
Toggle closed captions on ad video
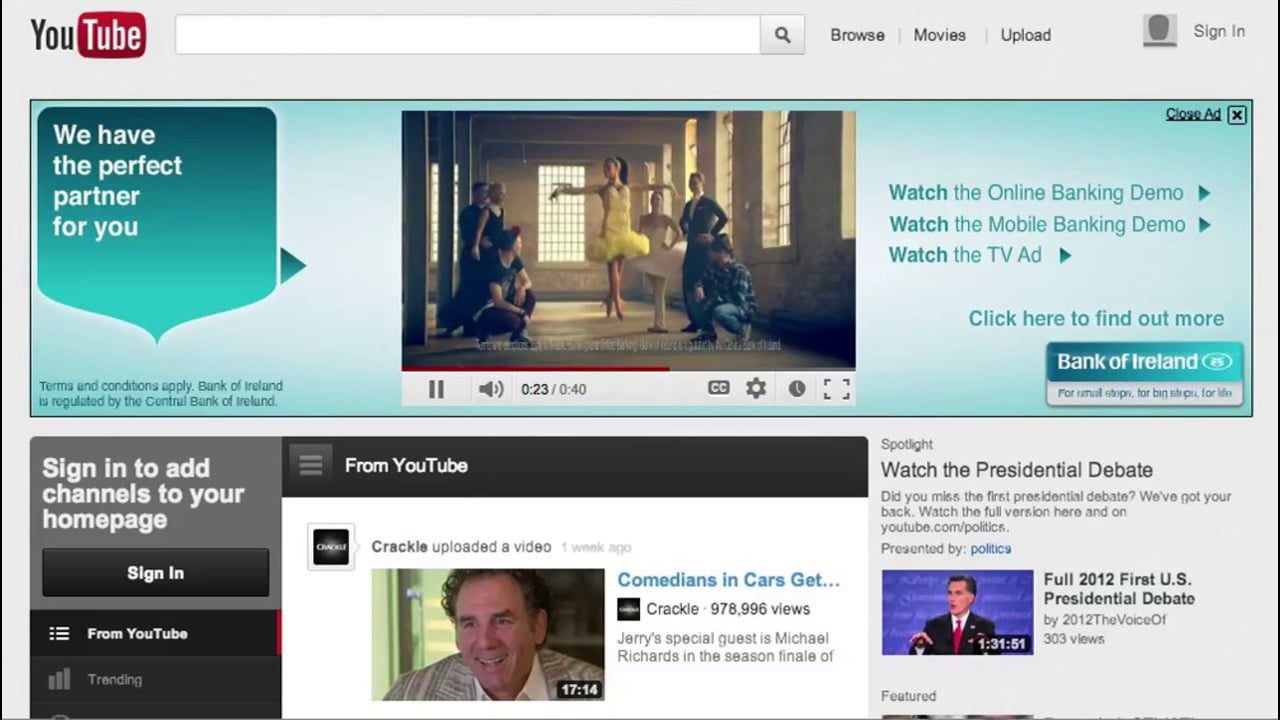718,388
